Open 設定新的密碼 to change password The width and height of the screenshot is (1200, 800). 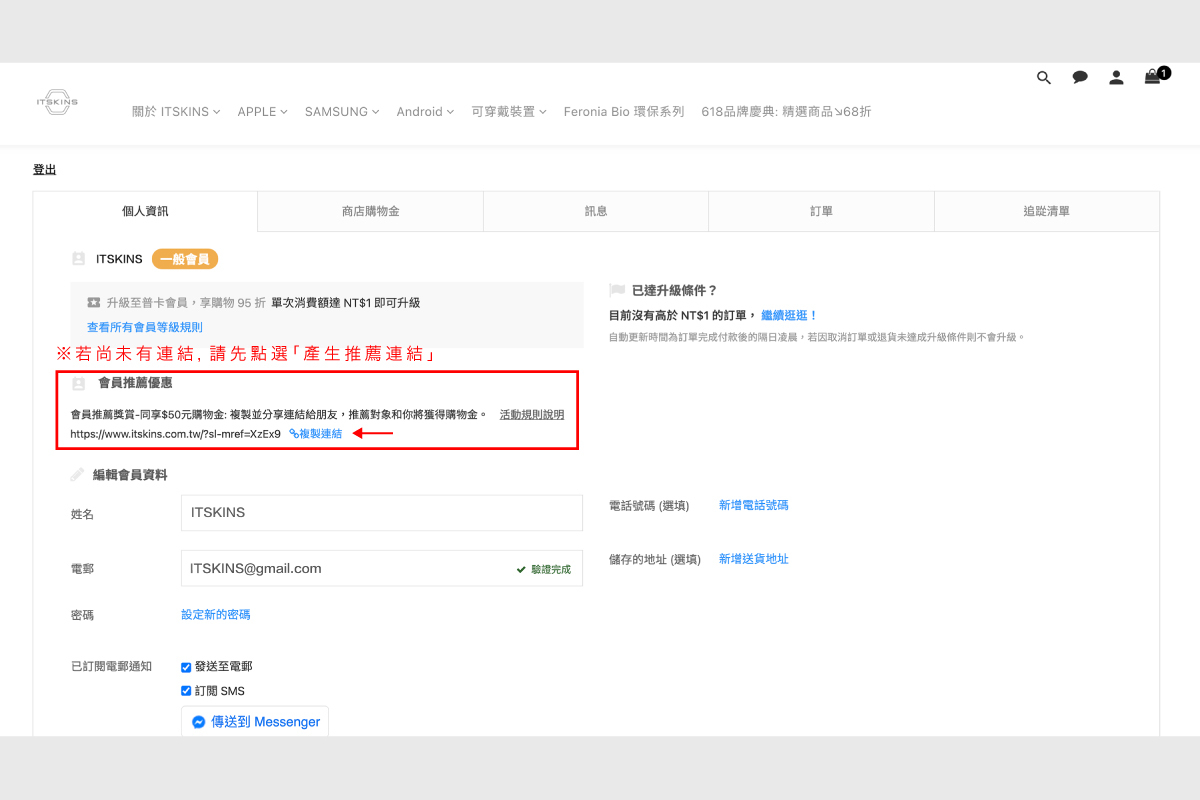click(215, 614)
